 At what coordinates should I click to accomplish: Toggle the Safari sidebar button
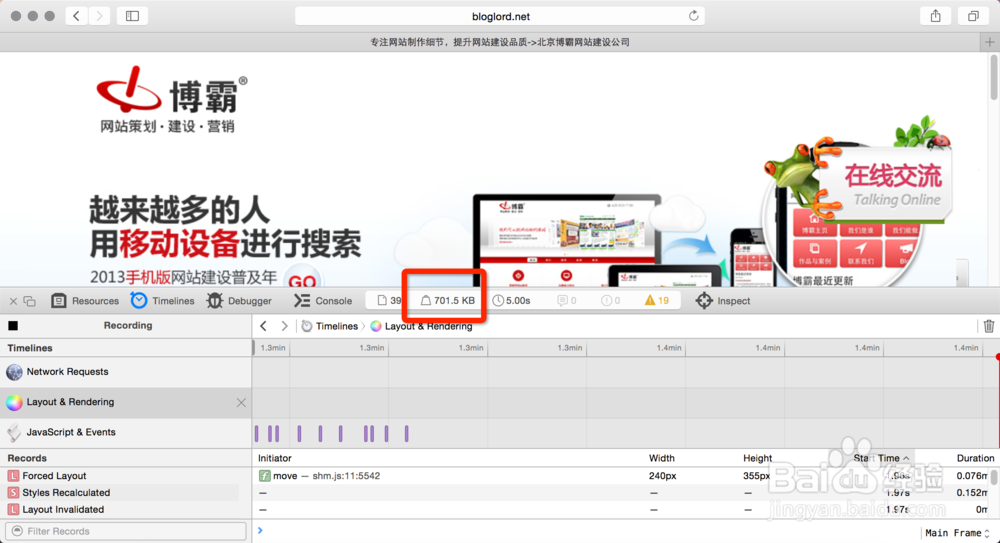133,16
